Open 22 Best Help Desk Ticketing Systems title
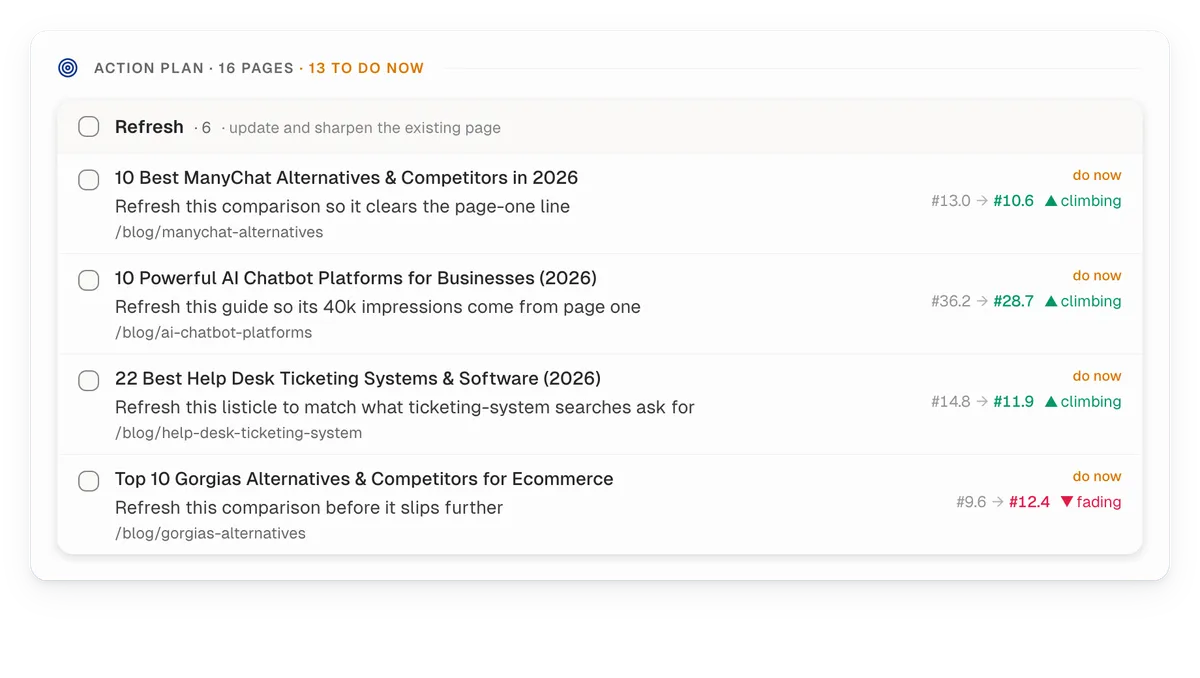The height and width of the screenshot is (678, 1200). point(358,378)
